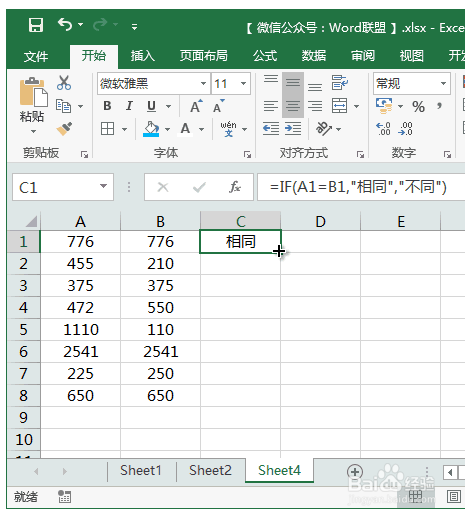The height and width of the screenshot is (517, 465).
Task: Click Increase Decimal icon
Action: pos(383,129)
